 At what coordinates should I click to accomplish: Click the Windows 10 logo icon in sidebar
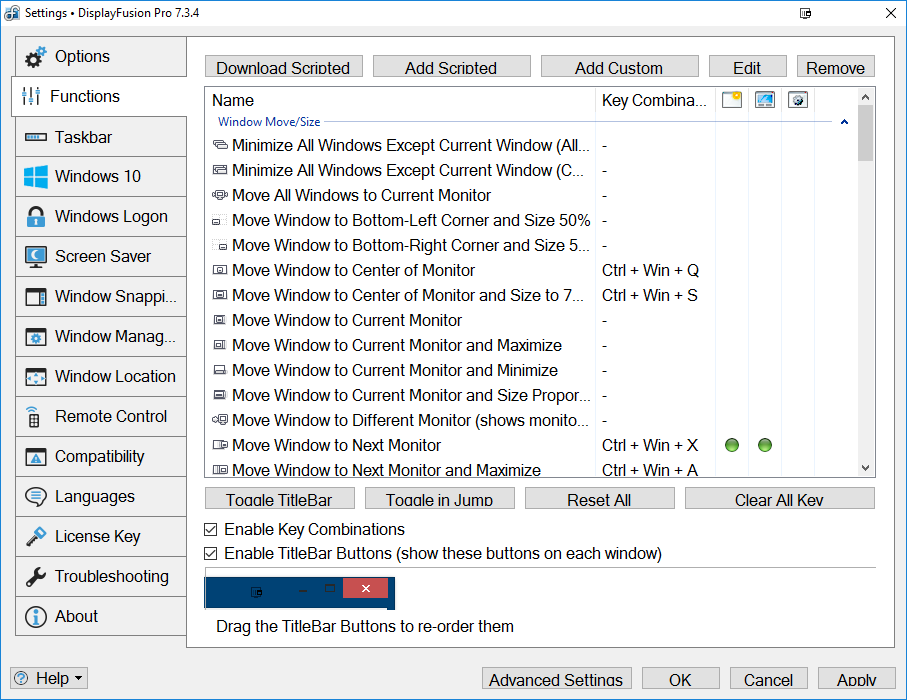tap(36, 177)
